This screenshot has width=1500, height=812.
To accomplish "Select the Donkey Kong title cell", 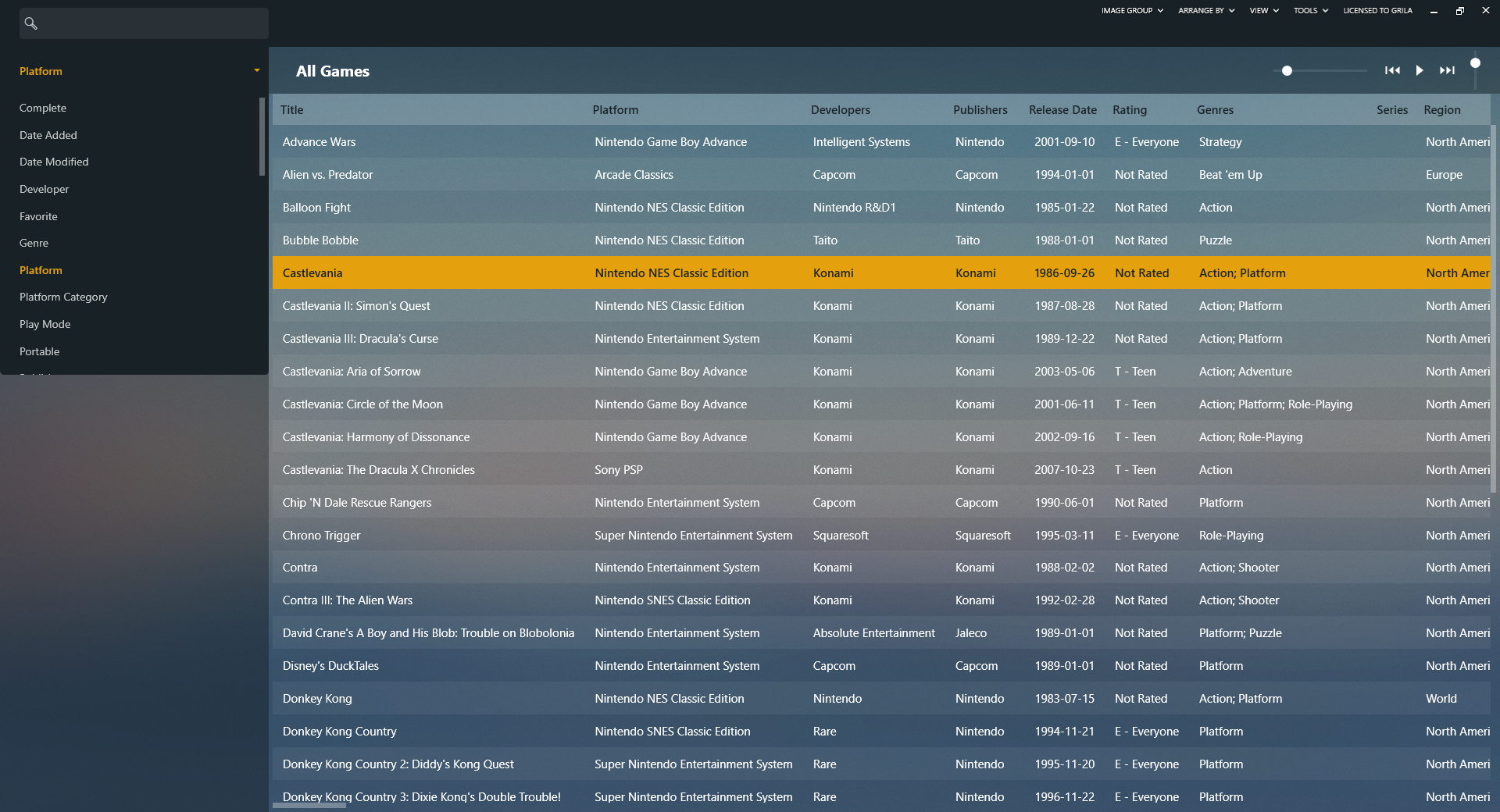I will [x=317, y=699].
